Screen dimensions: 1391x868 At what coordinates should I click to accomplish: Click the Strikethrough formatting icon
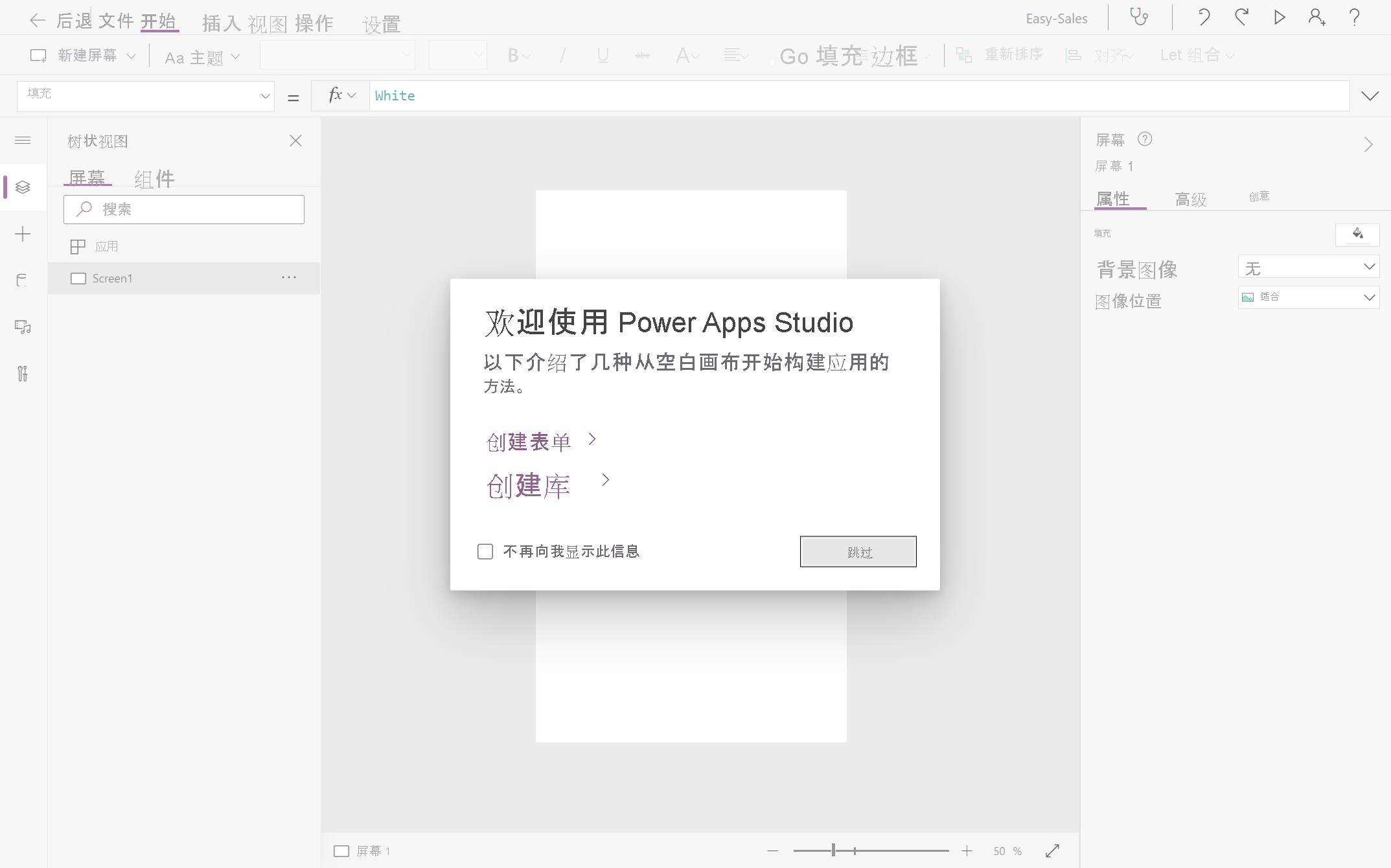(x=643, y=56)
